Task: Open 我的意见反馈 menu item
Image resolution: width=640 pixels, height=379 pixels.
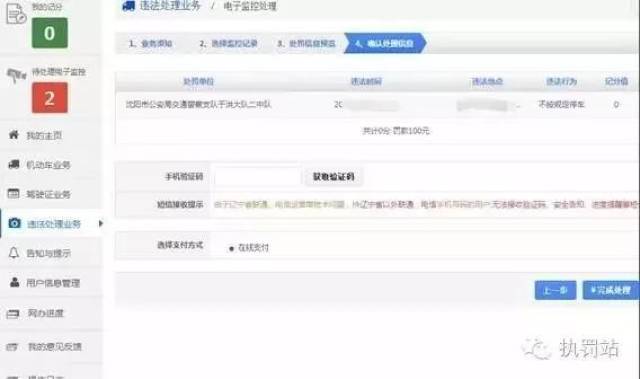Action: point(55,346)
